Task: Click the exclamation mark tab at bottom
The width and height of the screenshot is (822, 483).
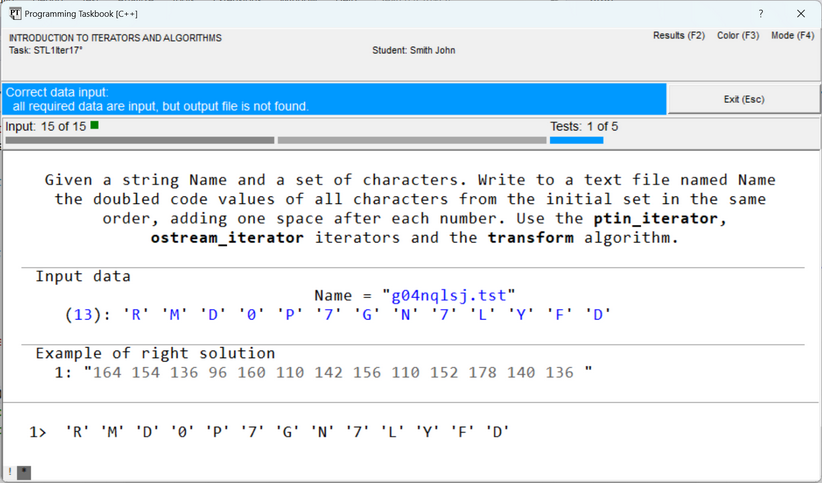Action: [x=10, y=473]
